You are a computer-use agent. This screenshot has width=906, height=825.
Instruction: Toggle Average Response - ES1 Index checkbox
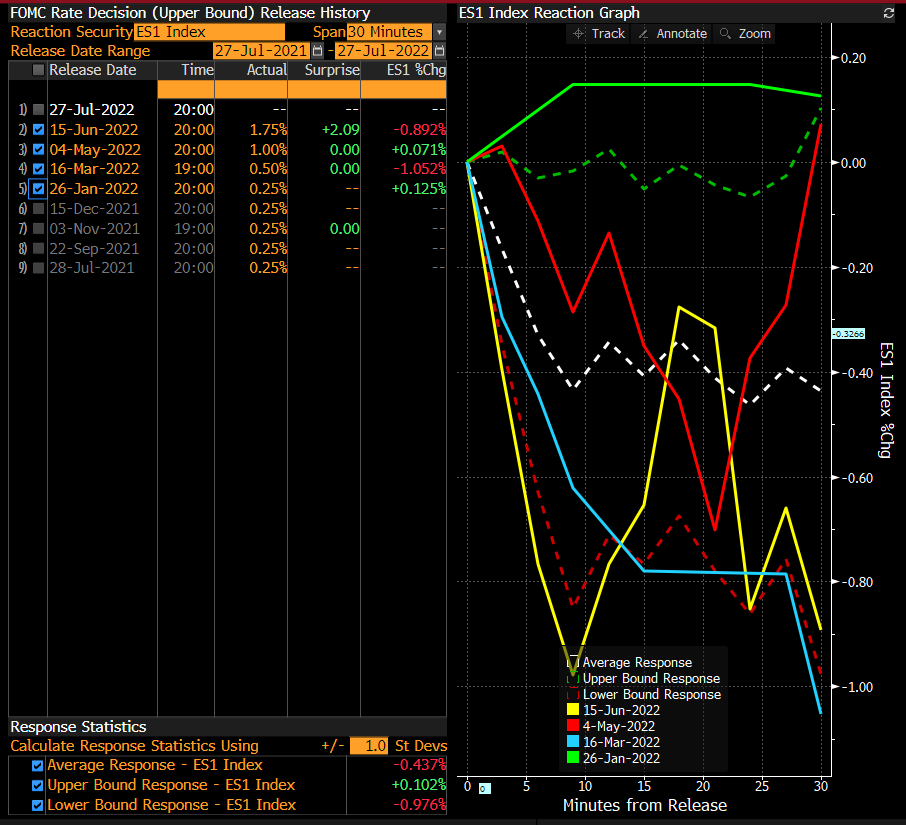click(38, 765)
